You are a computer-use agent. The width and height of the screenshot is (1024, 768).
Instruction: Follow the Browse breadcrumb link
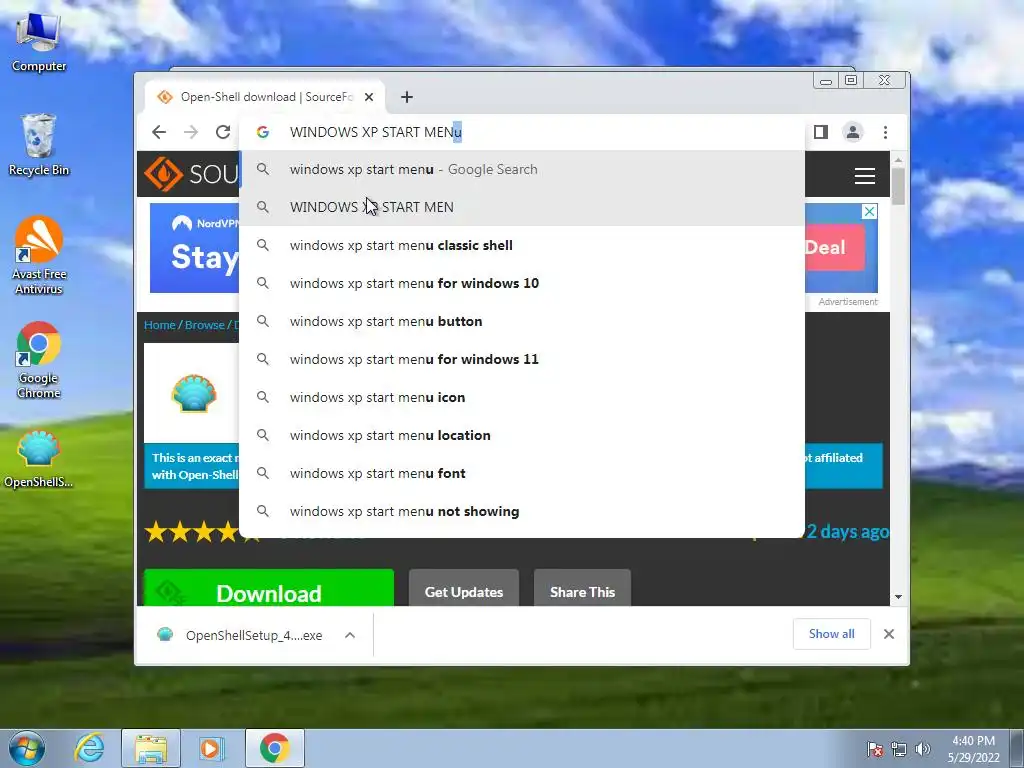coord(204,325)
